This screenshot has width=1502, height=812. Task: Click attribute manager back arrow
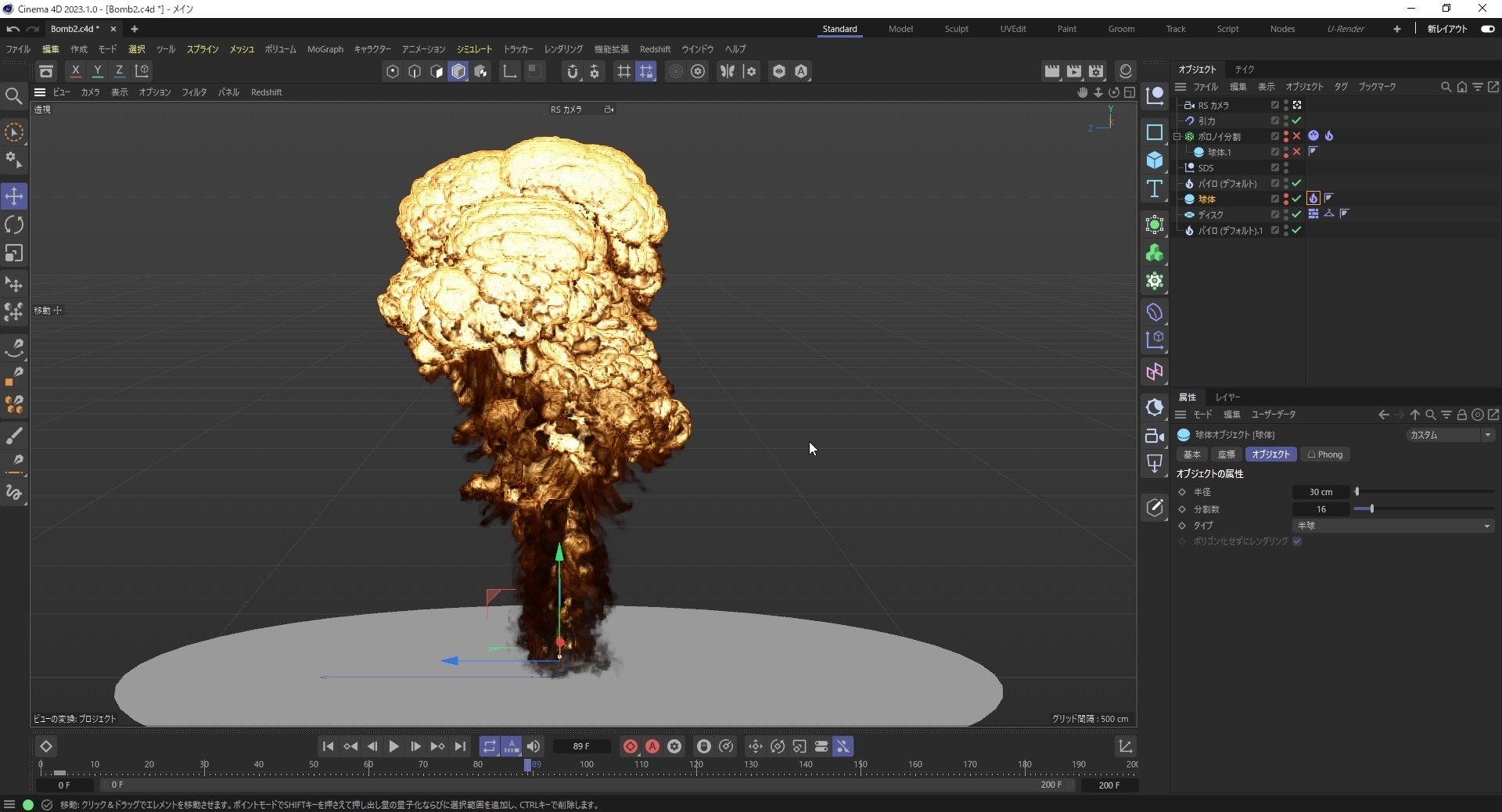1384,415
